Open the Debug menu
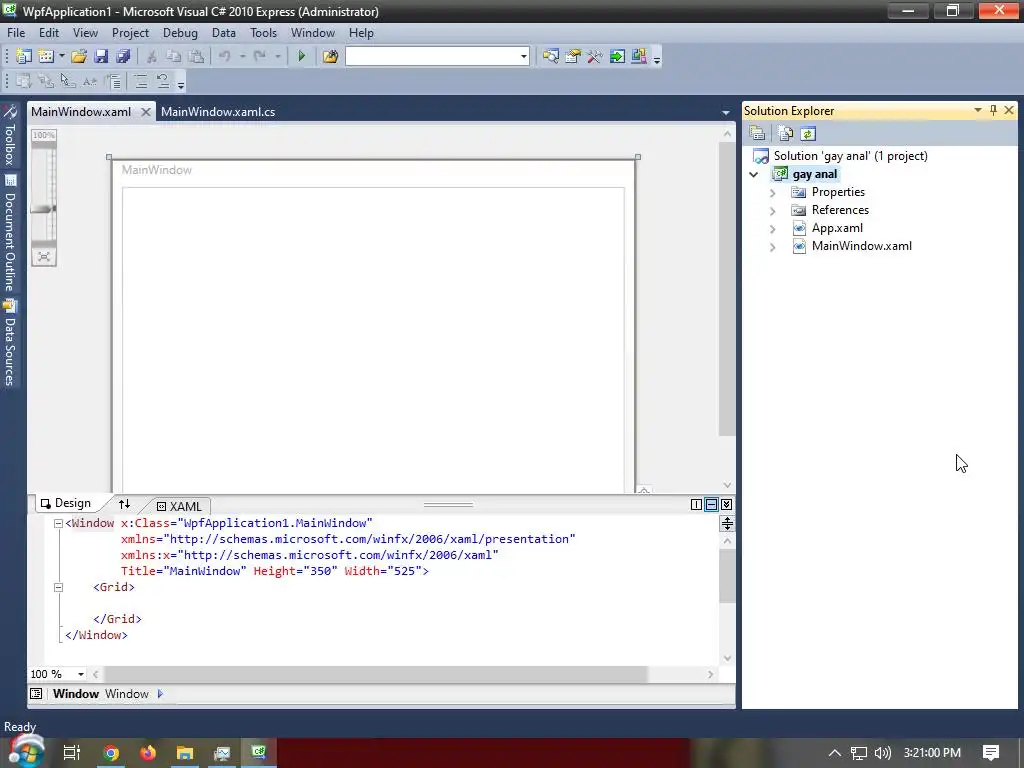Image resolution: width=1024 pixels, height=768 pixels. 180,33
